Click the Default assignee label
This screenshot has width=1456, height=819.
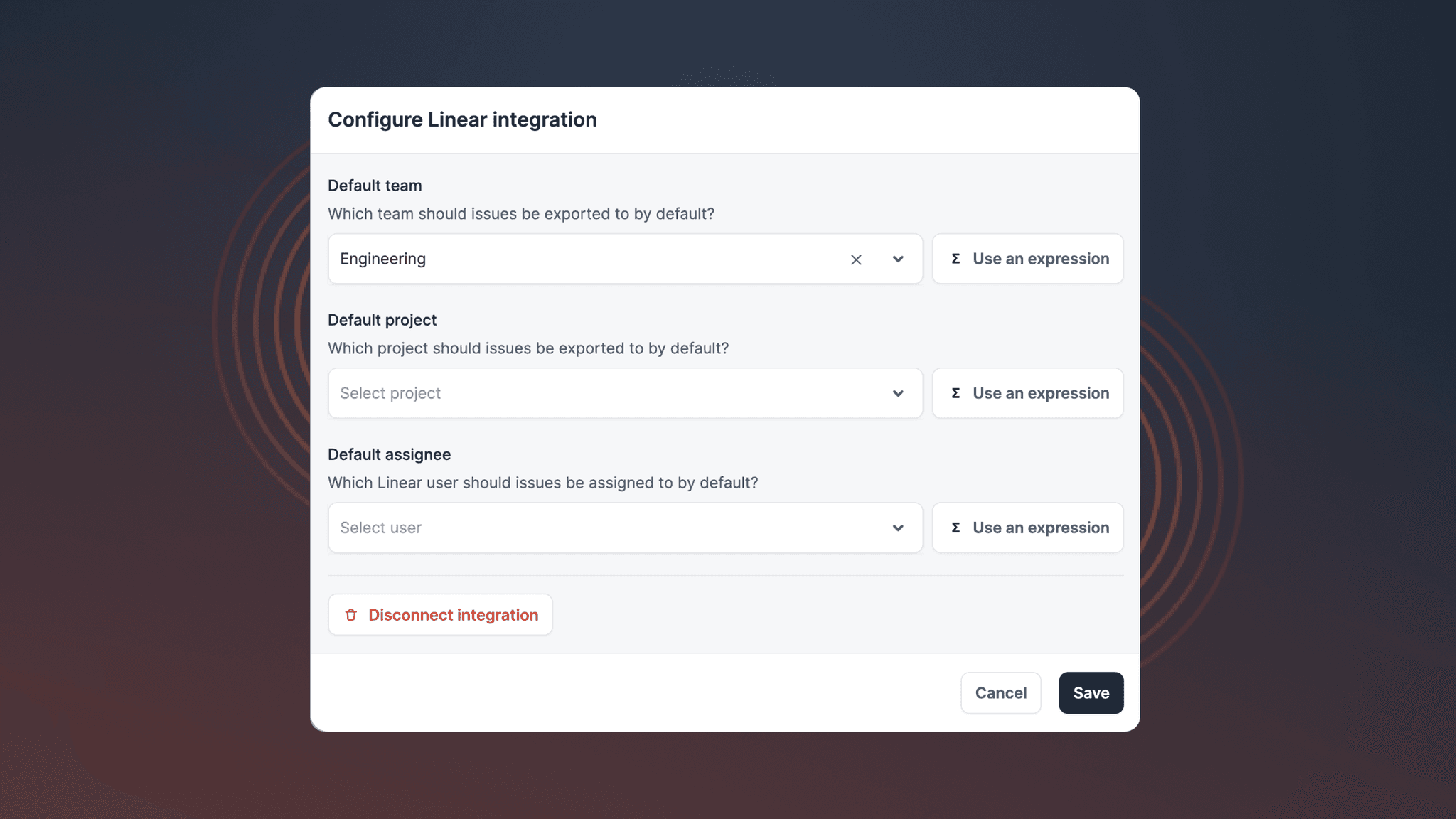[389, 454]
